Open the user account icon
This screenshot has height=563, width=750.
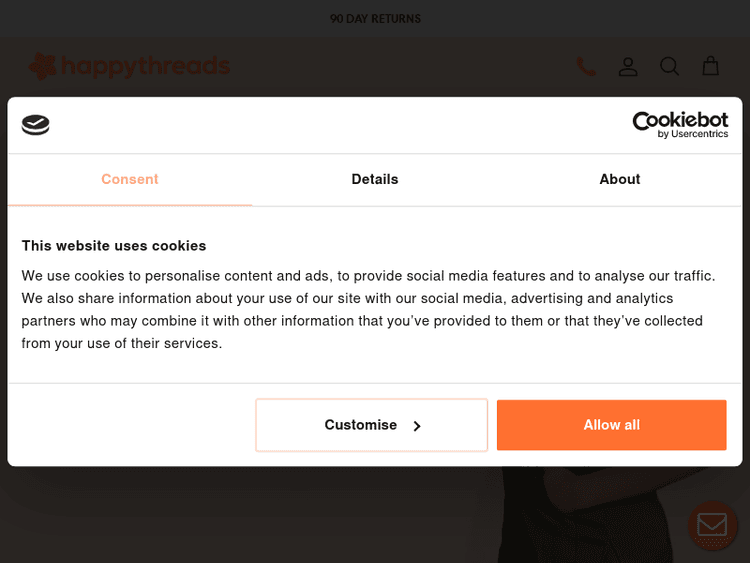(628, 67)
